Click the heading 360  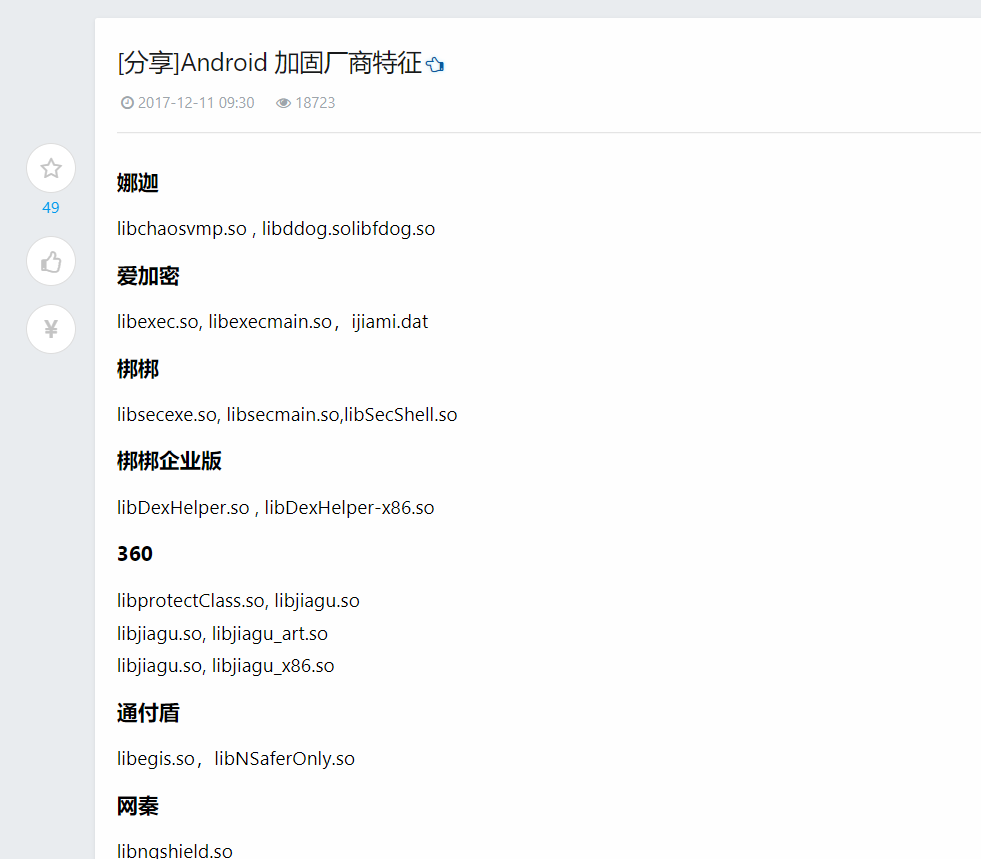click(135, 554)
